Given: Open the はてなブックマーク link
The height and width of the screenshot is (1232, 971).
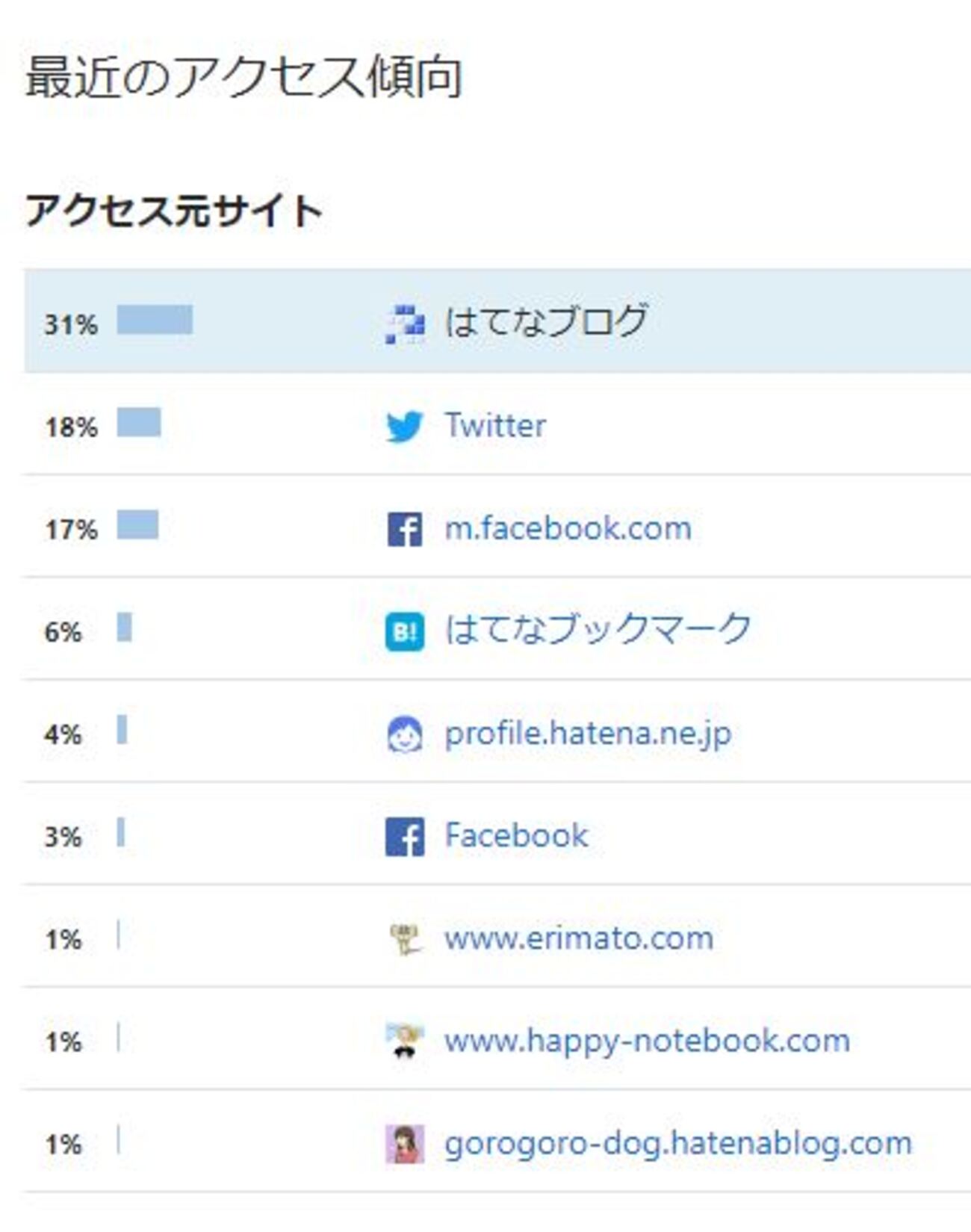Looking at the screenshot, I should point(598,629).
